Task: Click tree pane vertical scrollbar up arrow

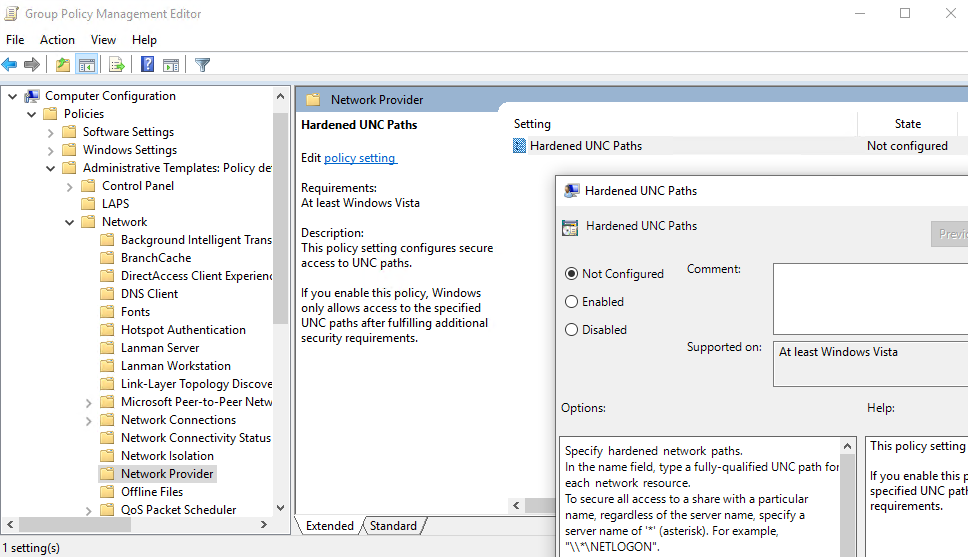Action: click(x=280, y=96)
